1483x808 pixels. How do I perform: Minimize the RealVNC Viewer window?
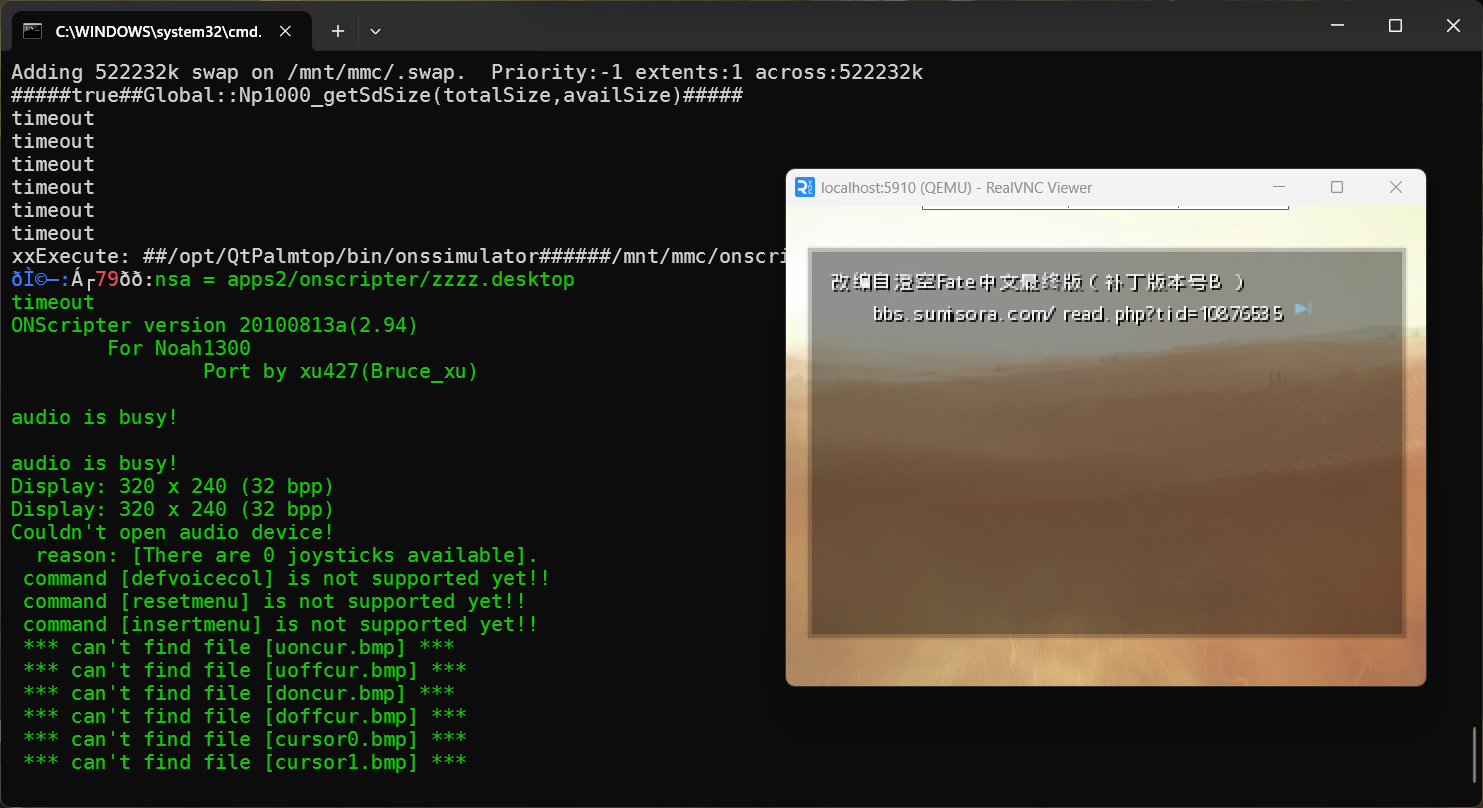pyautogui.click(x=1279, y=187)
